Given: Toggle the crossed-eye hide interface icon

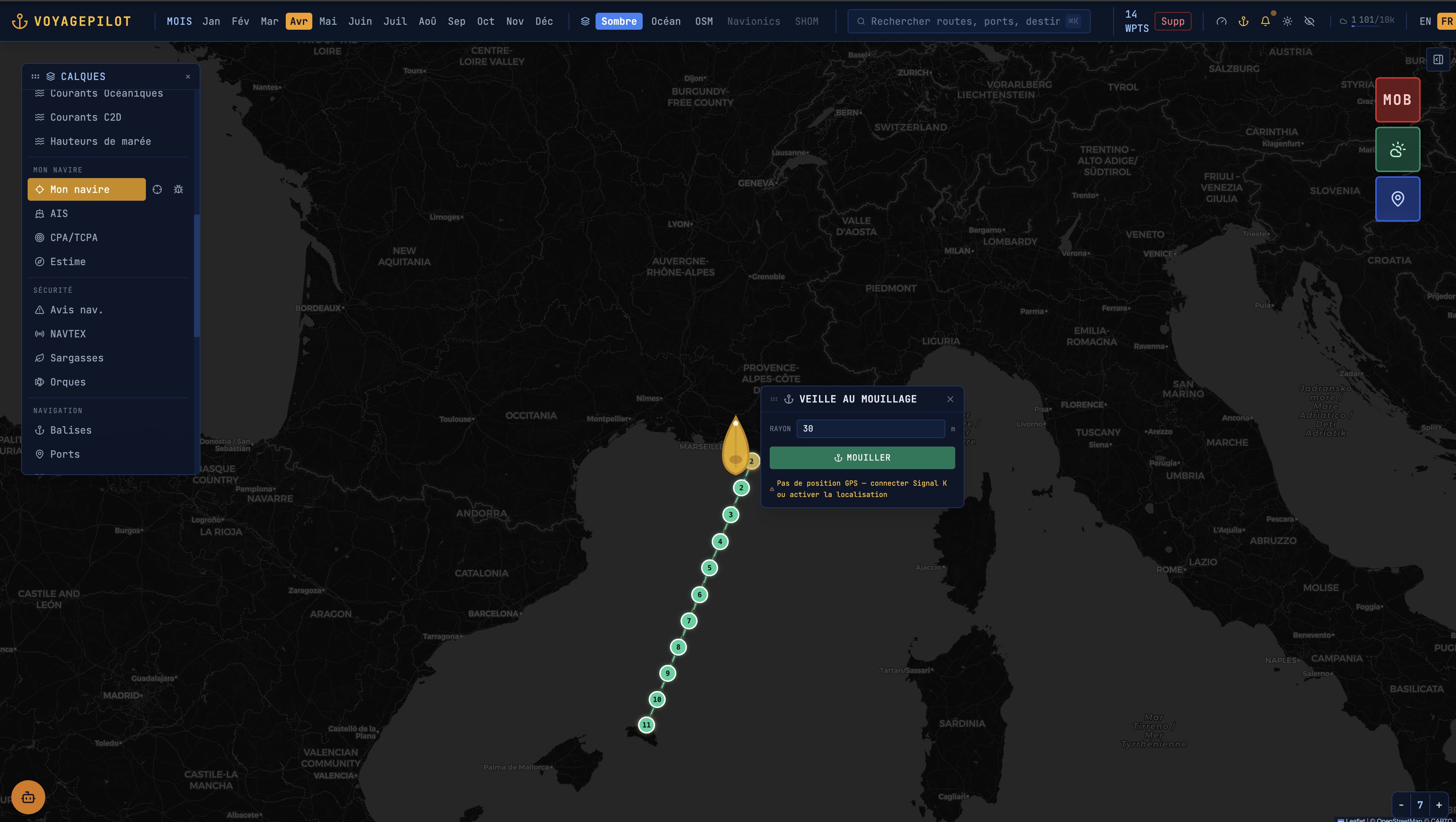Looking at the screenshot, I should (x=1309, y=22).
